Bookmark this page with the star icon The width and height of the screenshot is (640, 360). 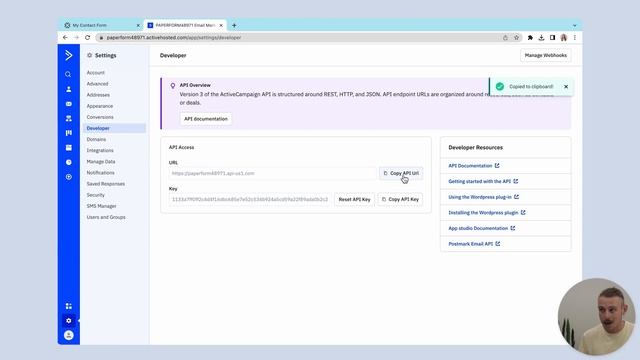pyautogui.click(x=516, y=38)
